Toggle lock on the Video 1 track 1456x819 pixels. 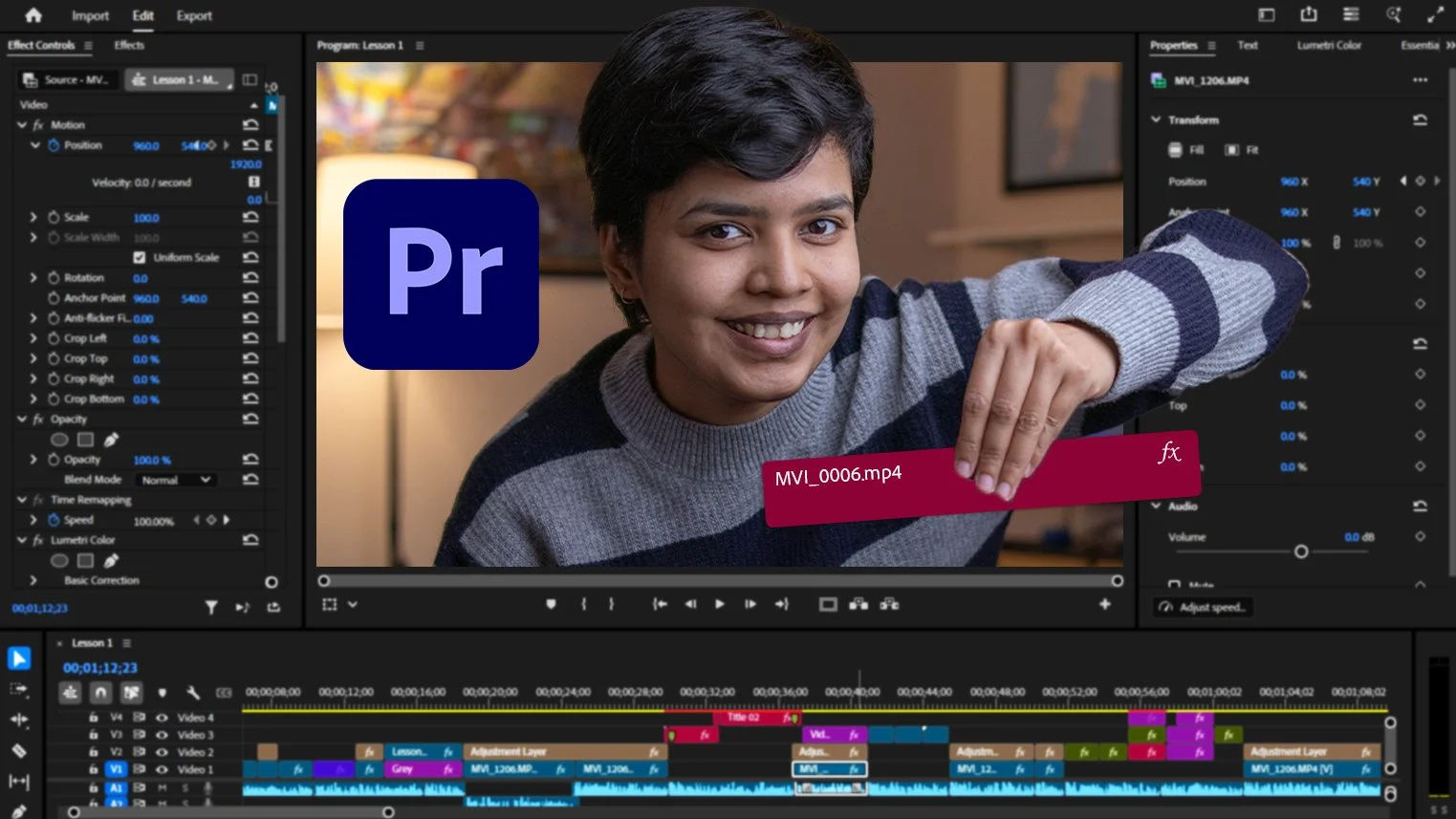pyautogui.click(x=94, y=769)
